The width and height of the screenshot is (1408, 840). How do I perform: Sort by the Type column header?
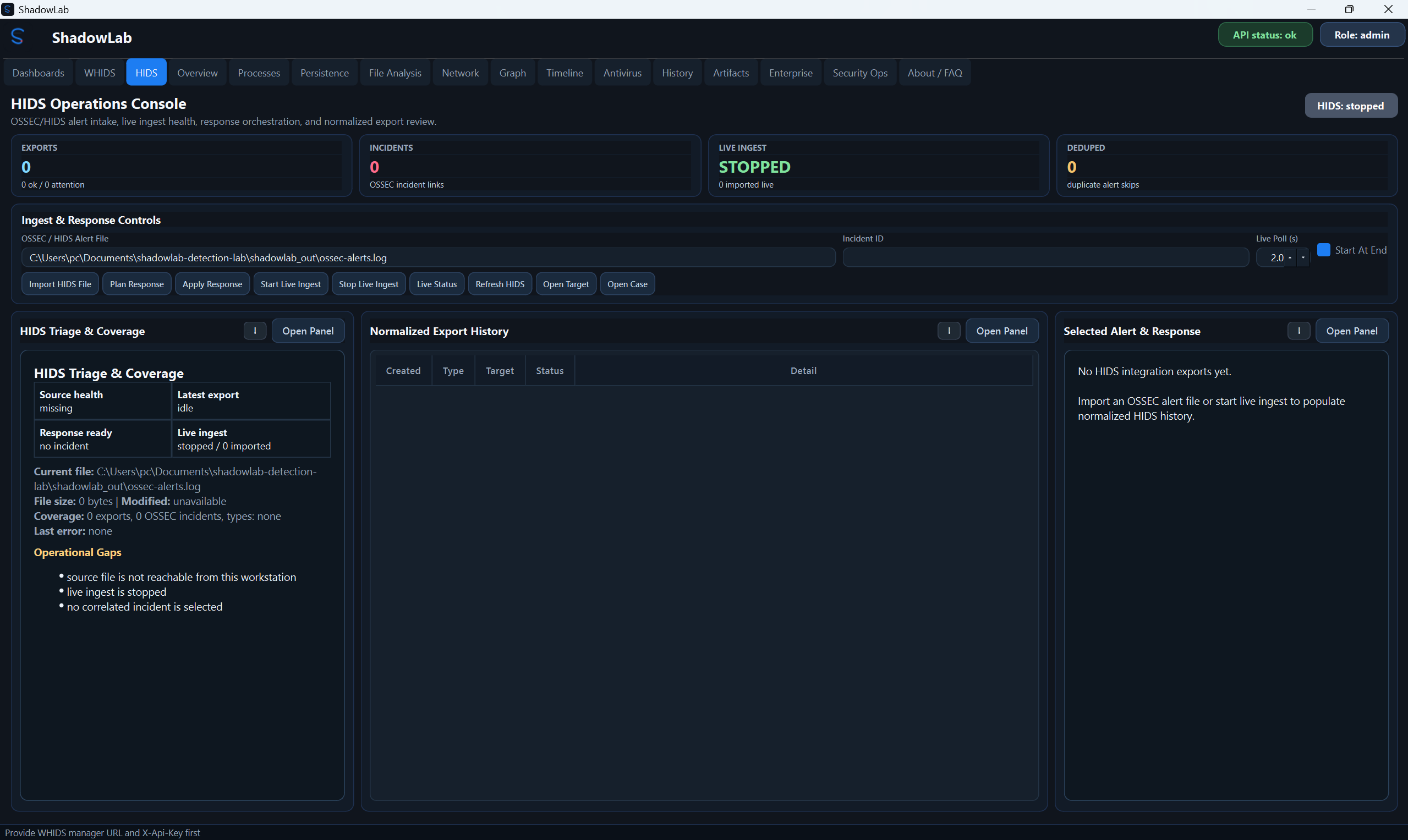pyautogui.click(x=453, y=370)
